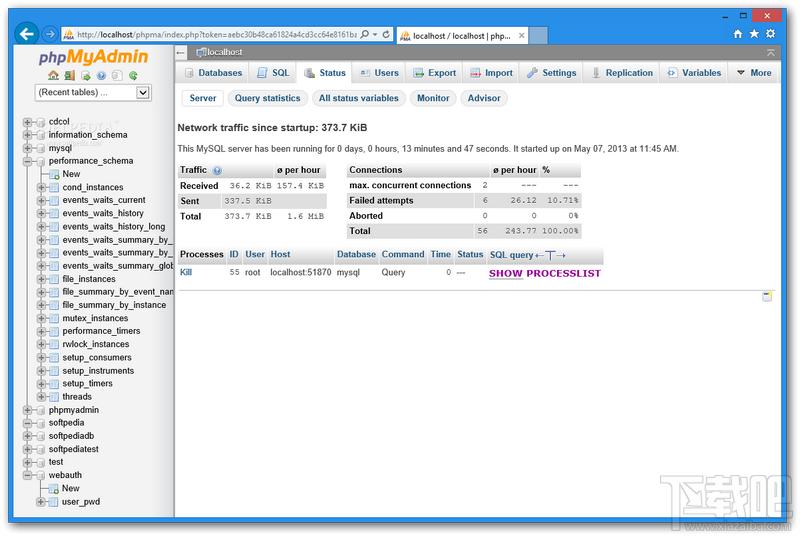Open the Query statistics sub-tab

click(267, 98)
